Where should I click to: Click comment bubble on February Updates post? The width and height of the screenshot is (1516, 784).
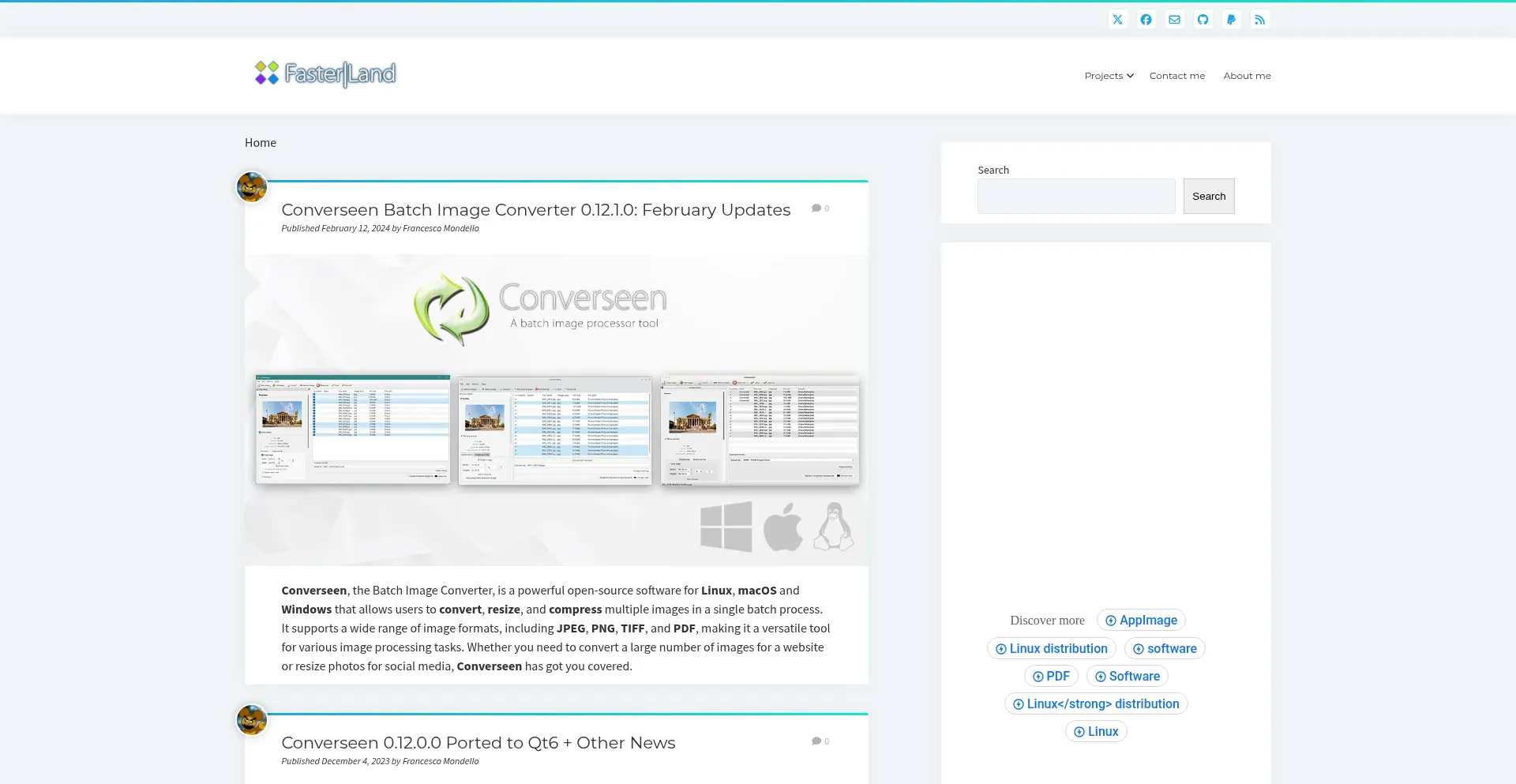pyautogui.click(x=820, y=208)
